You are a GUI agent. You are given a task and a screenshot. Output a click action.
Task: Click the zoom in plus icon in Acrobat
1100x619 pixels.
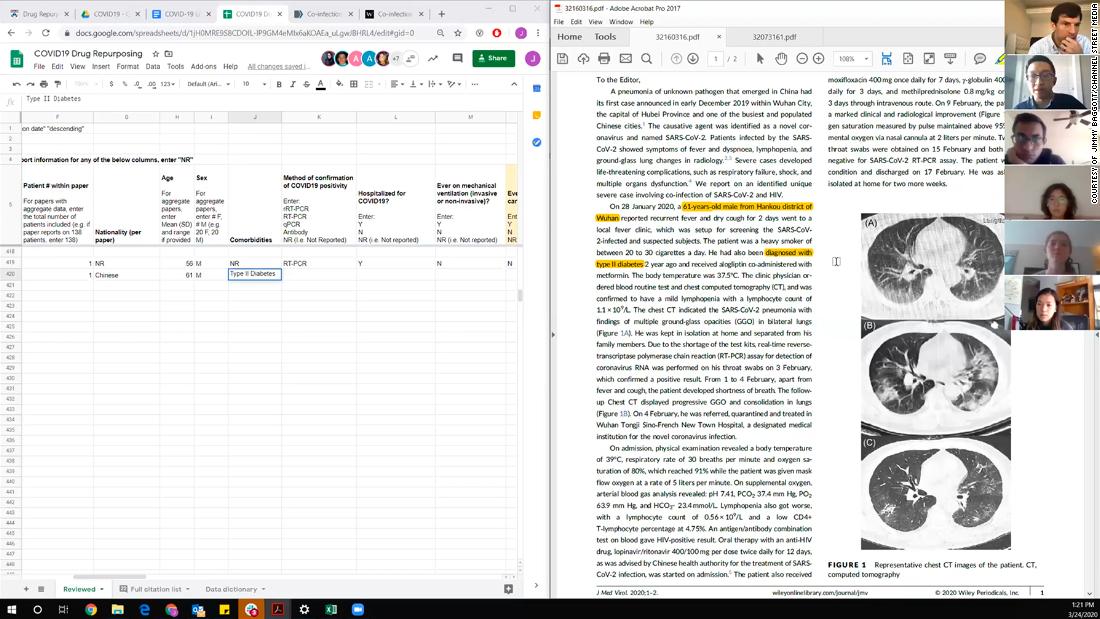point(818,59)
